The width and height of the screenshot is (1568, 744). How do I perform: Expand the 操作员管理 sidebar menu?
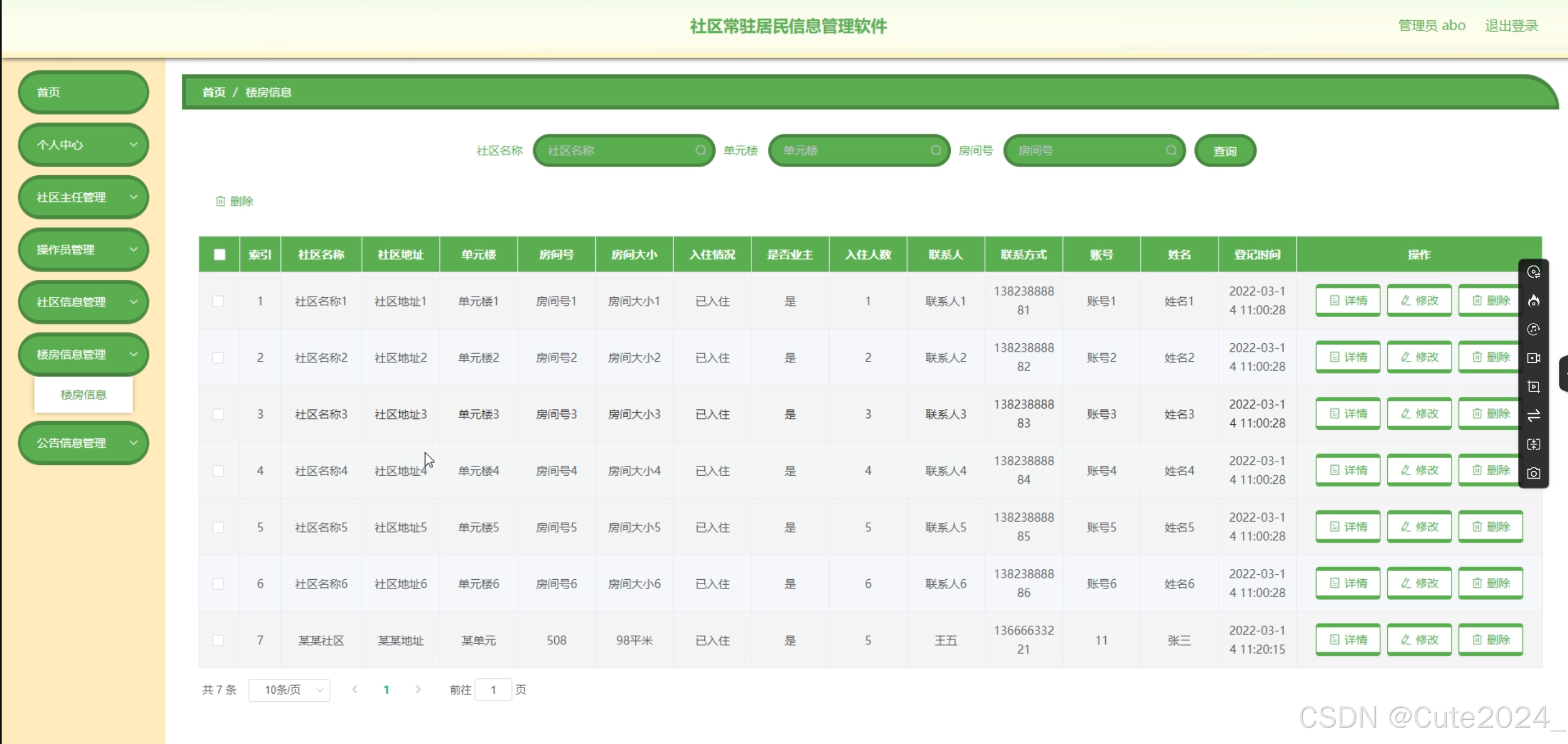83,250
